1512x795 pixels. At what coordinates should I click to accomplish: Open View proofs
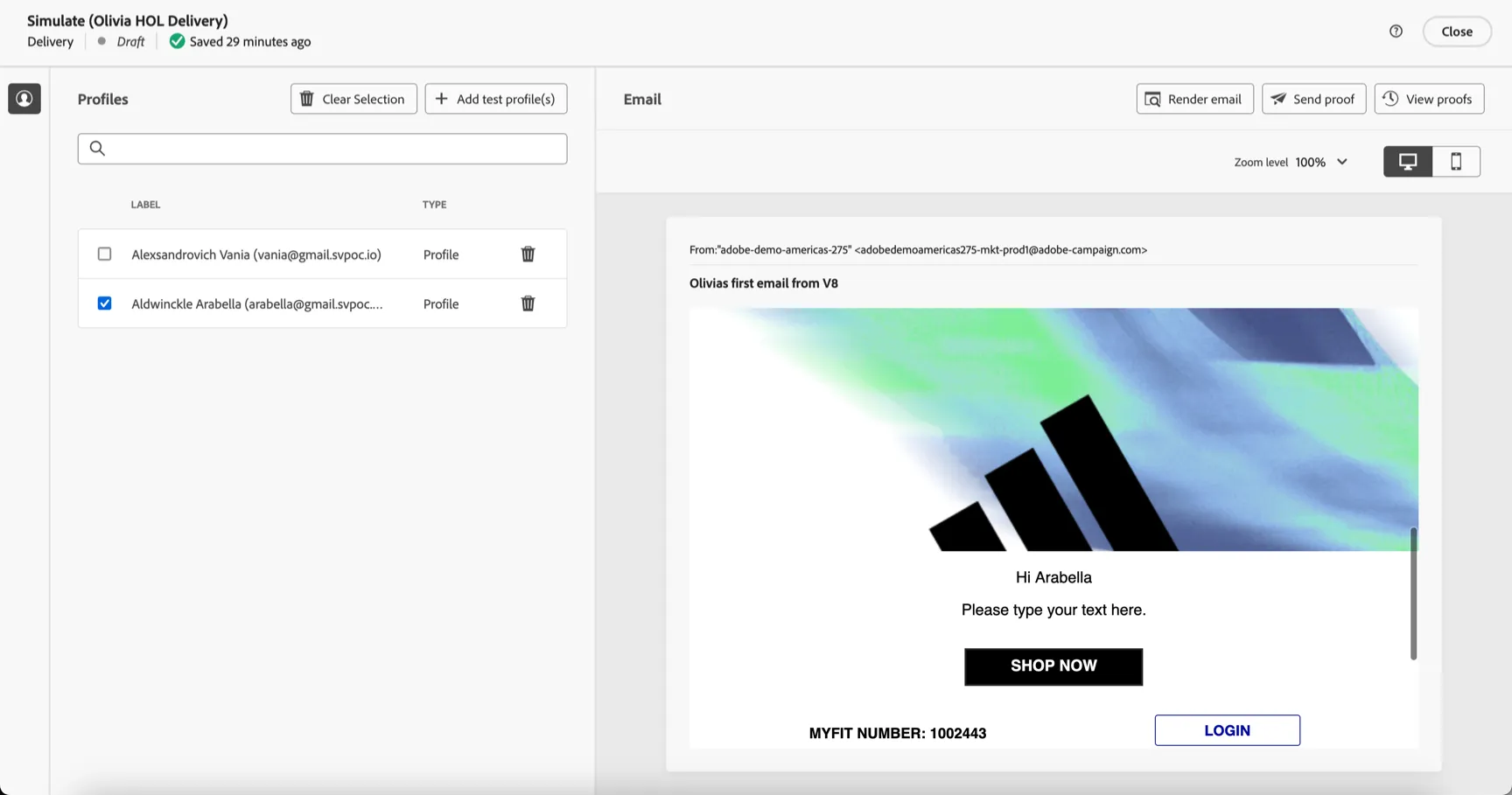[1429, 99]
